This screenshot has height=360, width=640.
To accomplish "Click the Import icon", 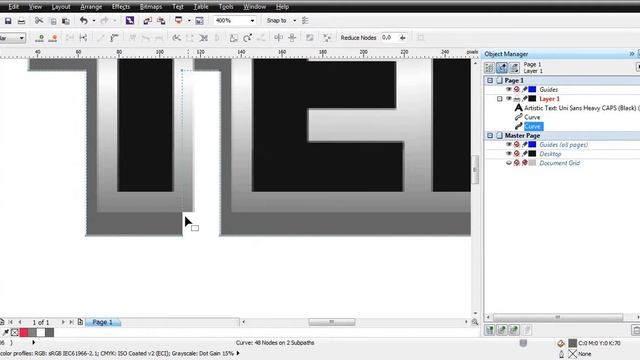I will [x=147, y=20].
